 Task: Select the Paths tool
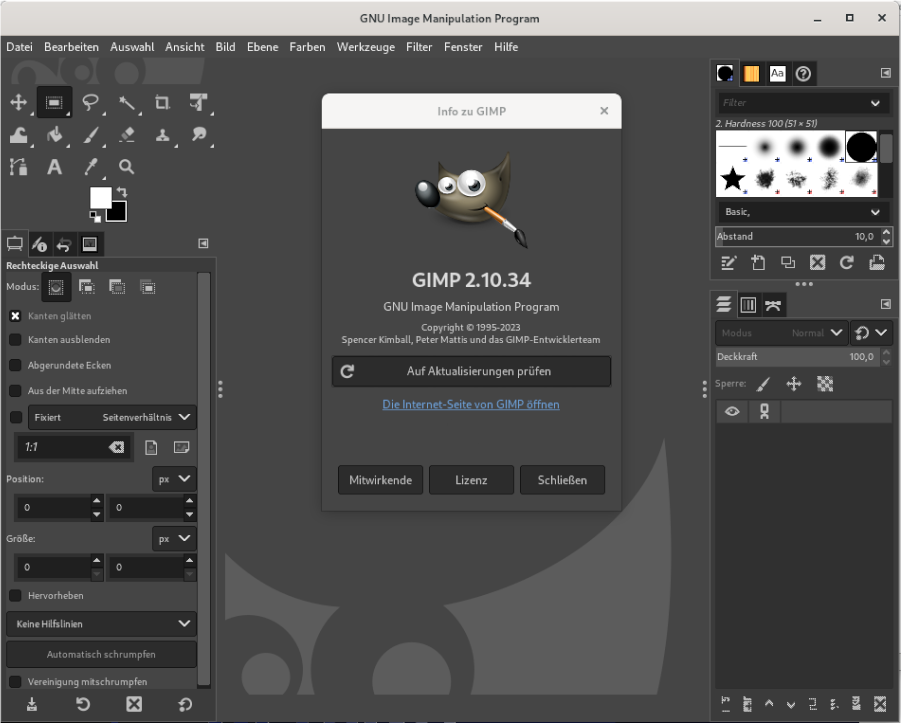tap(18, 167)
